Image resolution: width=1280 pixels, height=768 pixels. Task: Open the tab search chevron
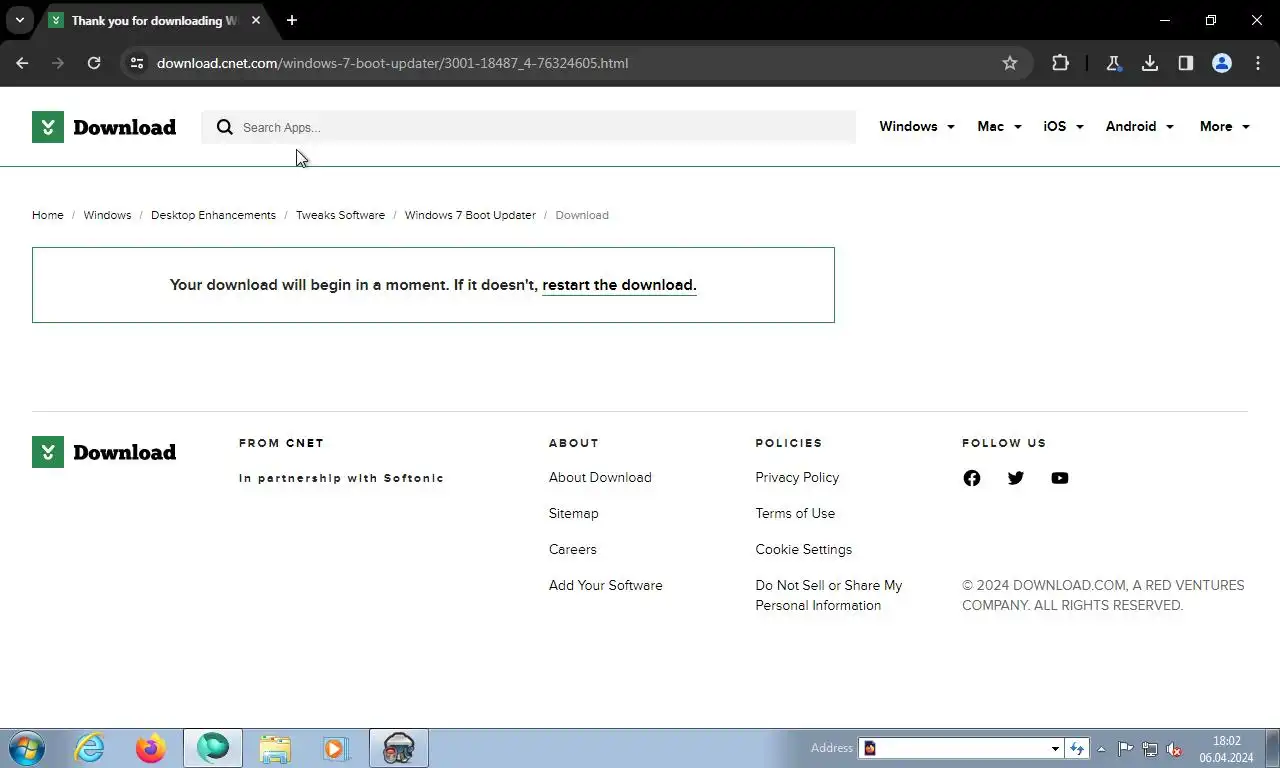coord(20,20)
